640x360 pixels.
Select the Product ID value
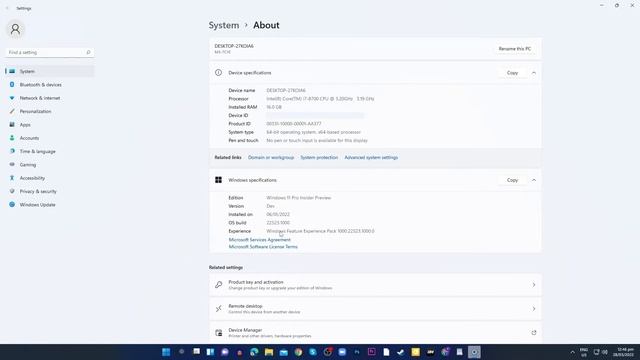tap(293, 124)
